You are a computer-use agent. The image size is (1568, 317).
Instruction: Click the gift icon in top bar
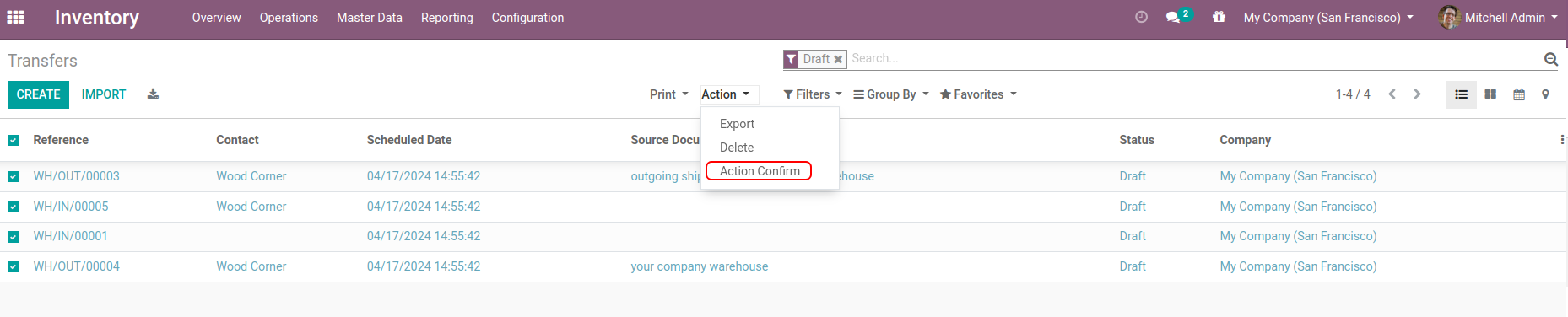point(1219,17)
